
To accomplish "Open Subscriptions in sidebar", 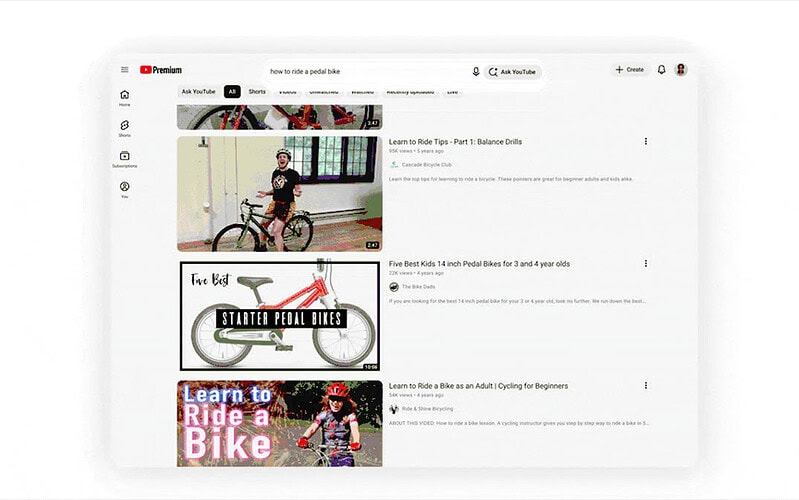I will point(124,159).
